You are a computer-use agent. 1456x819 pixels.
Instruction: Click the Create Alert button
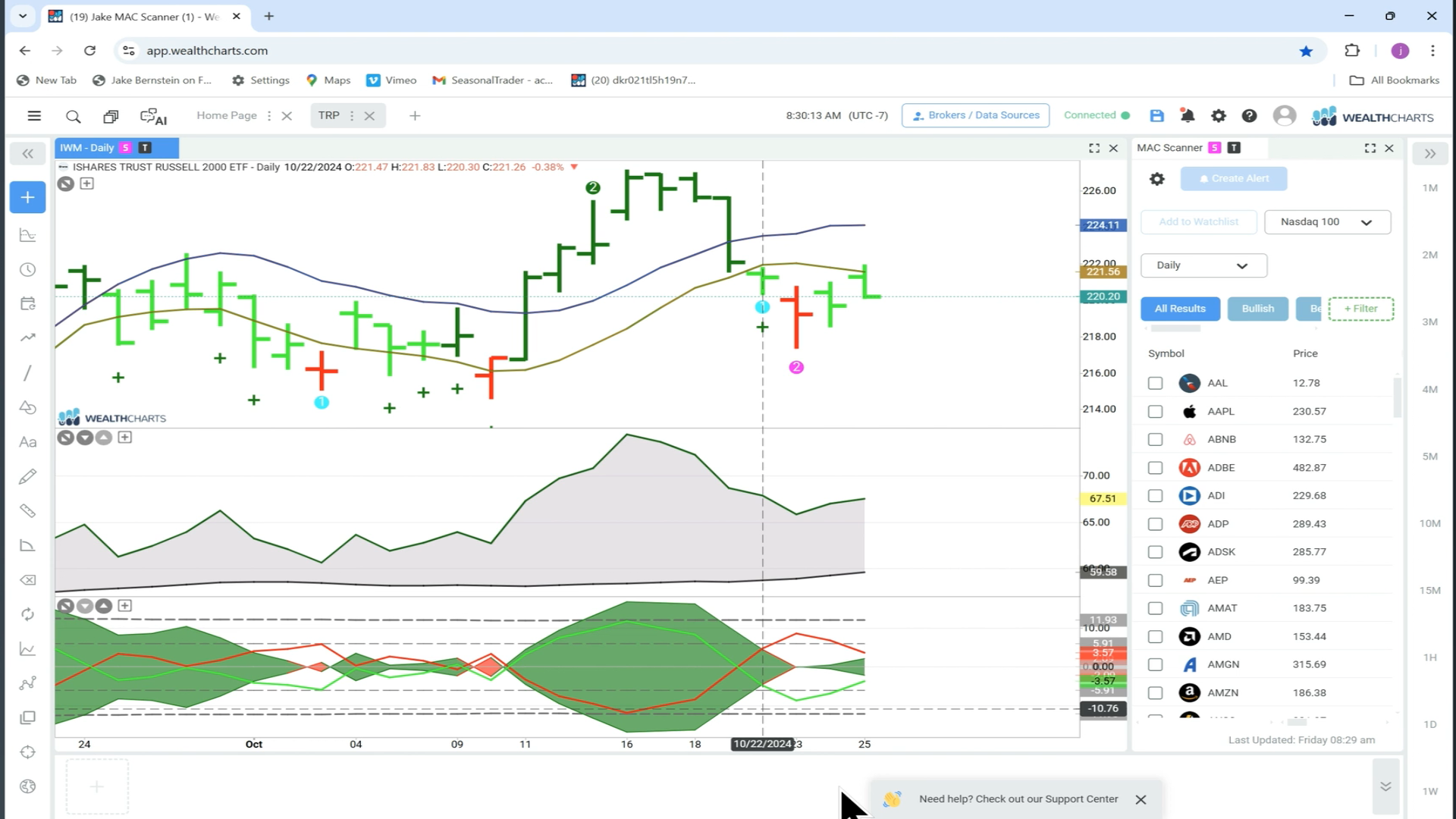pos(1233,179)
